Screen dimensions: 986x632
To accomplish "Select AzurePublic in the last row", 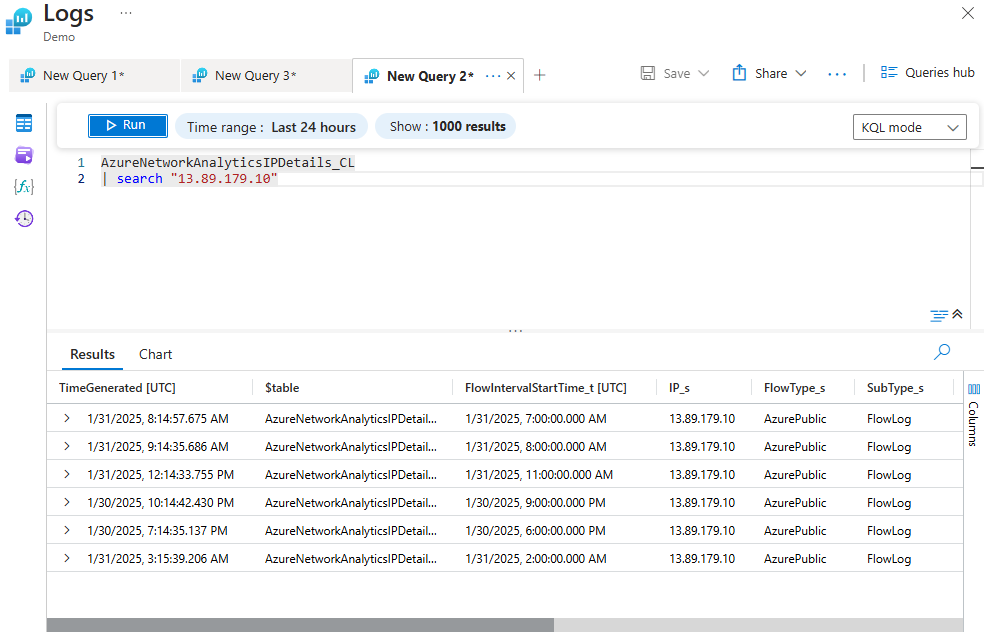I will tap(795, 559).
